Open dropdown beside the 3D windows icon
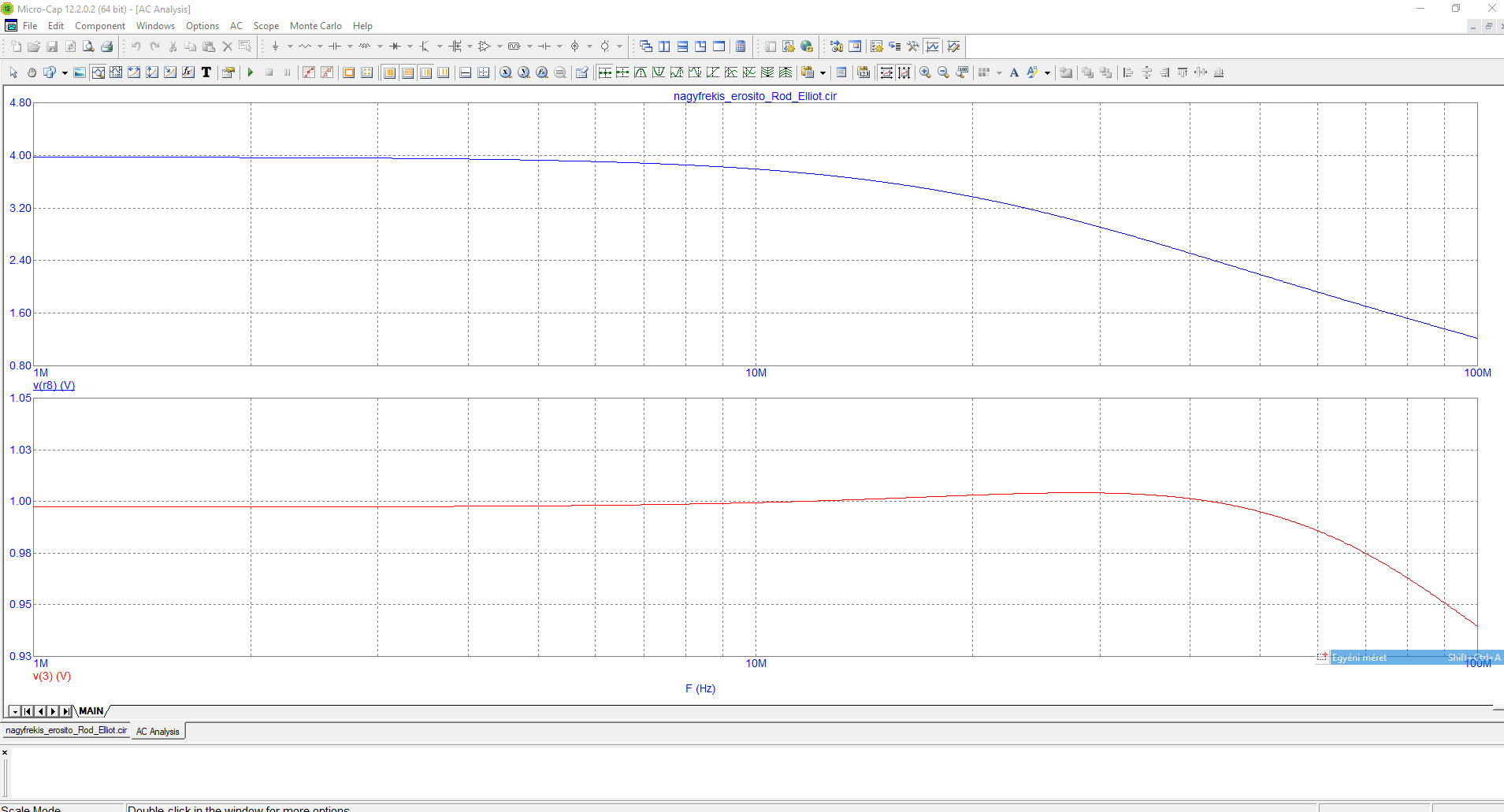The height and width of the screenshot is (812, 1504). pos(65,72)
